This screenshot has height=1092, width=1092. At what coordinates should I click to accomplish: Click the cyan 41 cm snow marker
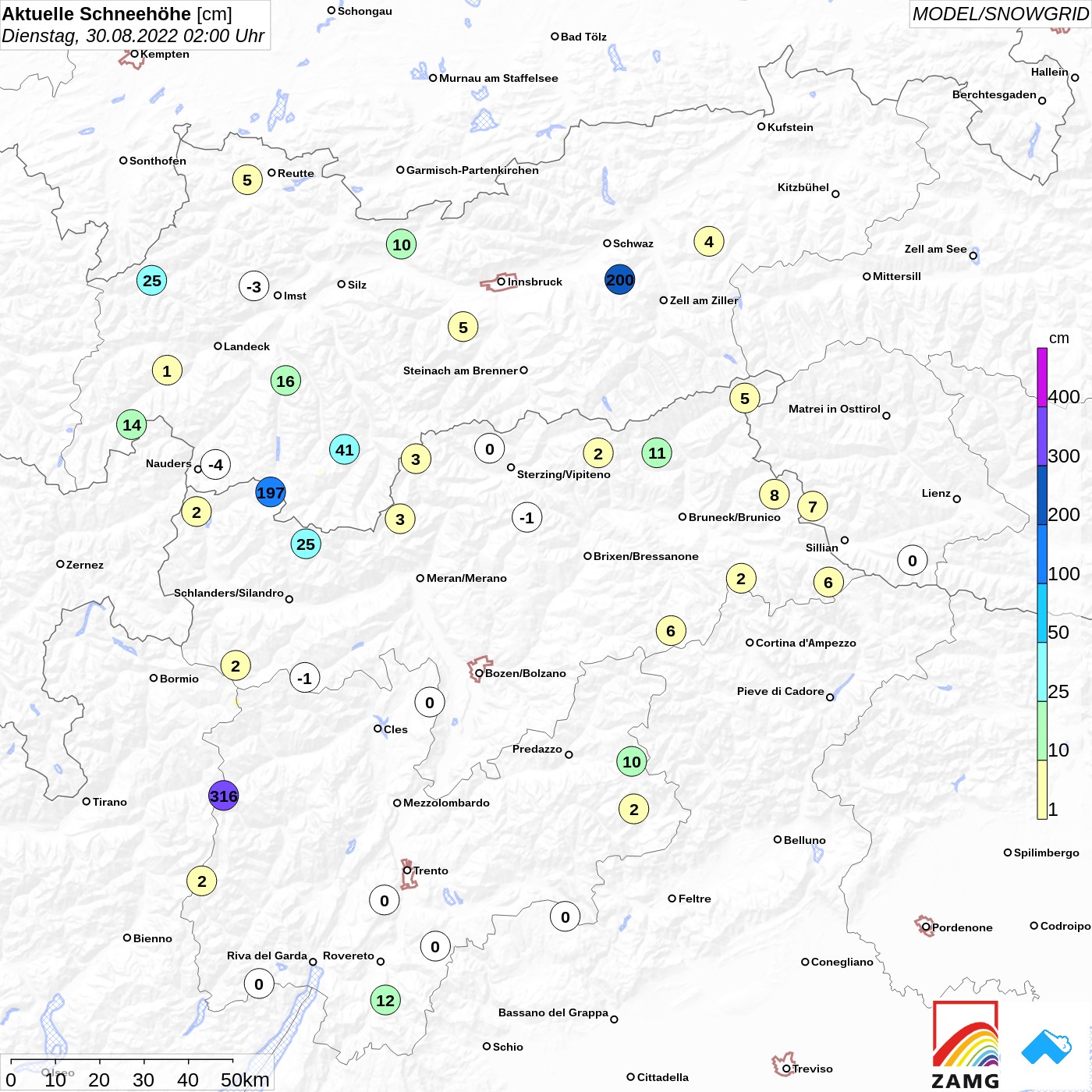(345, 450)
